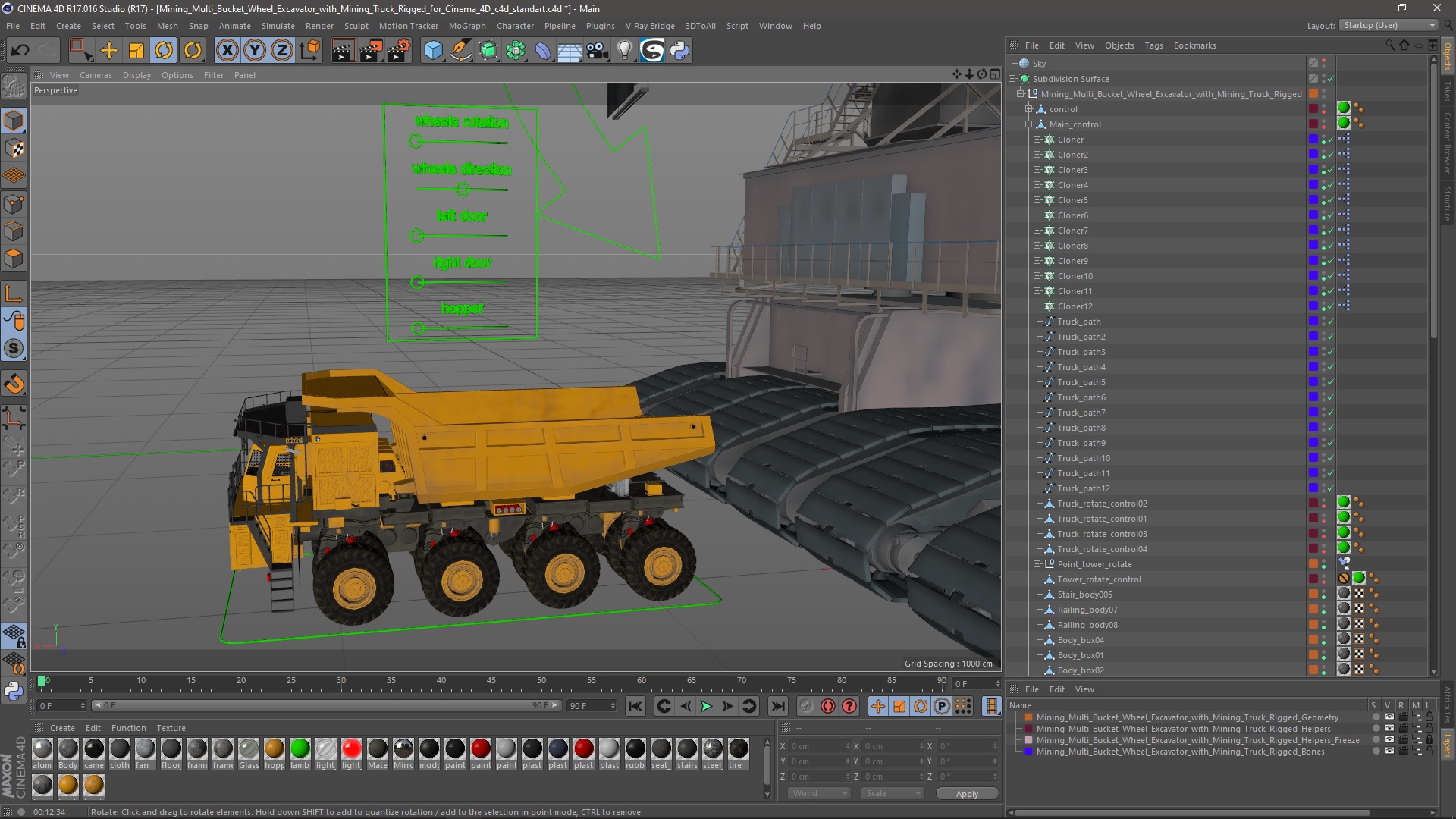Open the Character menu

[515, 26]
